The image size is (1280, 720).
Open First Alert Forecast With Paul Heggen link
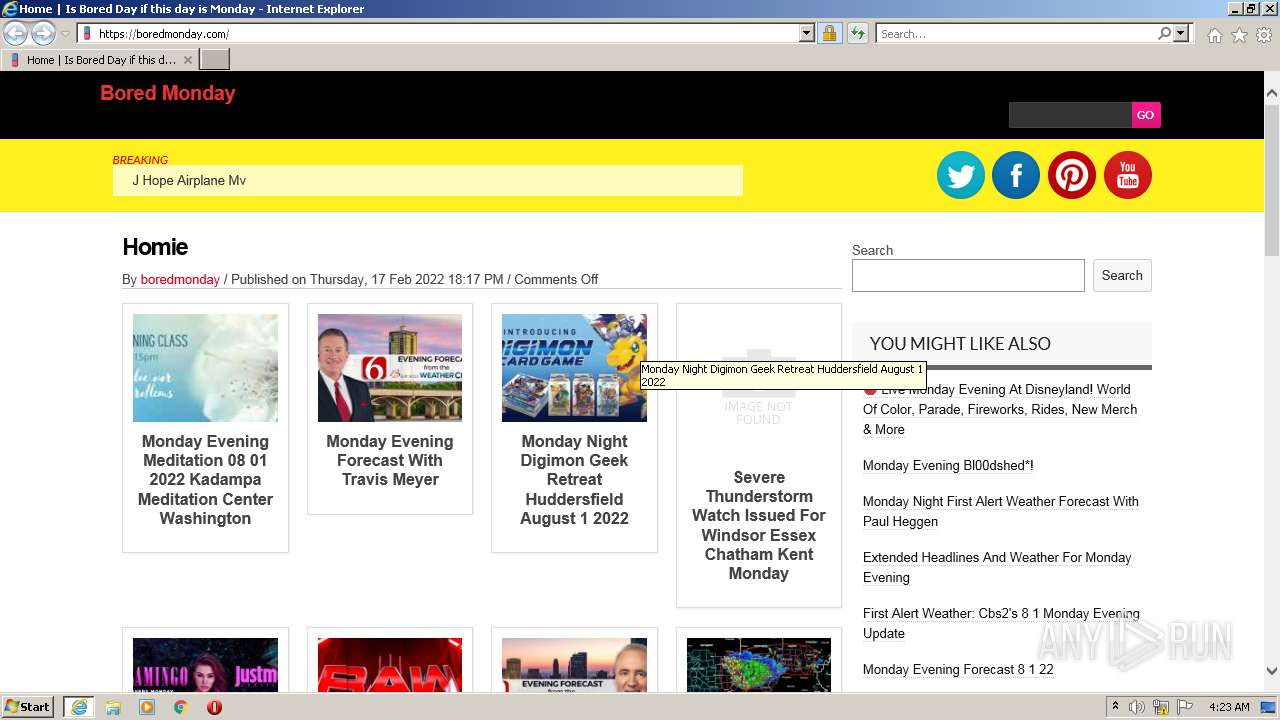[x=1001, y=511]
